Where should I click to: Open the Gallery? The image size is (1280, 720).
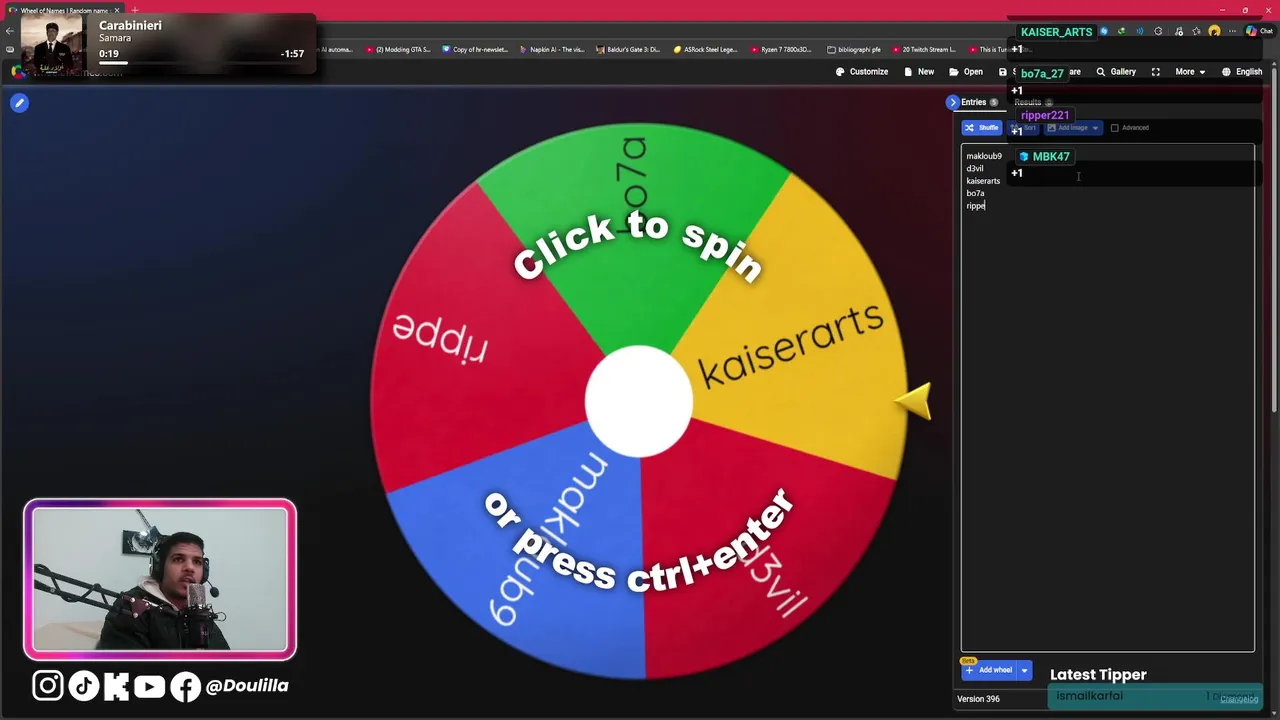(x=1116, y=72)
